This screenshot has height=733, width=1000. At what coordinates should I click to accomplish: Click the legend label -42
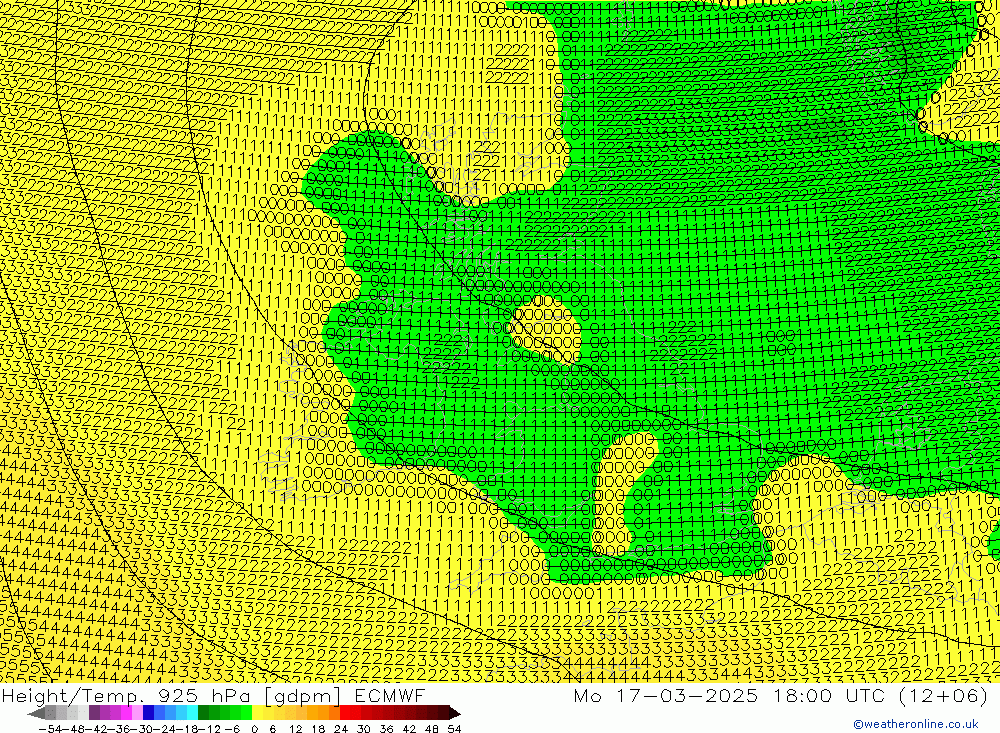98,729
